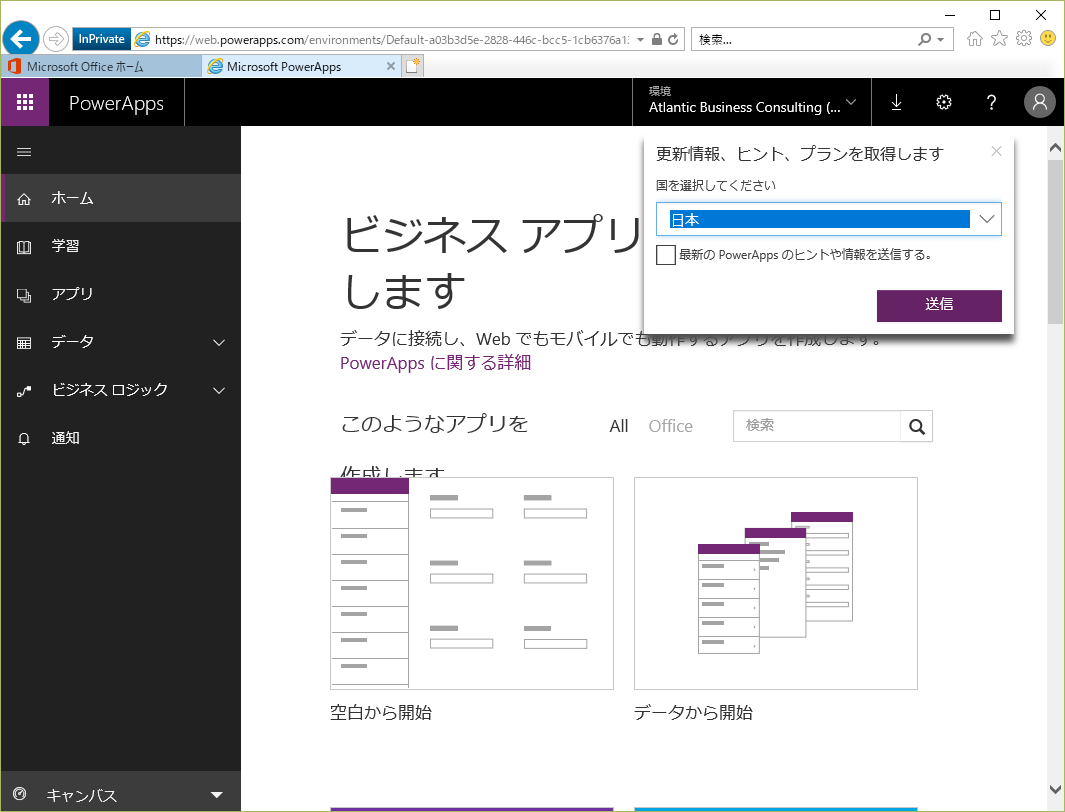Screen dimensions: 1065x812
Task: Select アプリ in the sidebar
Action: pos(121,294)
